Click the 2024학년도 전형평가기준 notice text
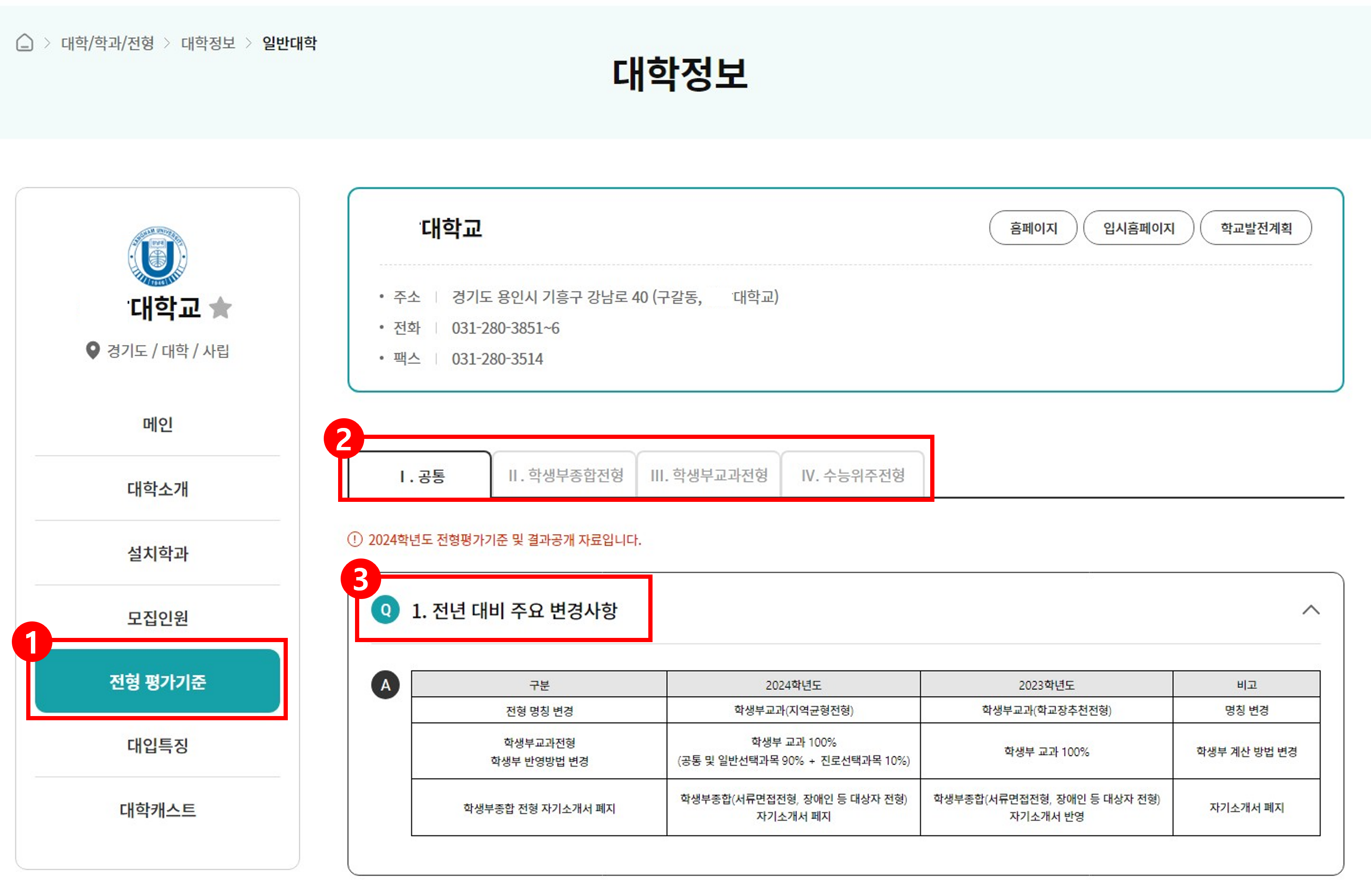The height and width of the screenshot is (896, 1371). click(505, 539)
